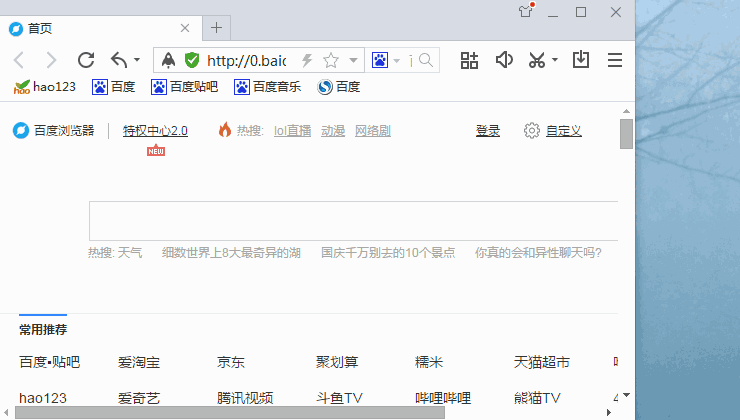Viewport: 740px width, 420px height.
Task: Reload the page with the refresh icon
Action: tap(86, 61)
